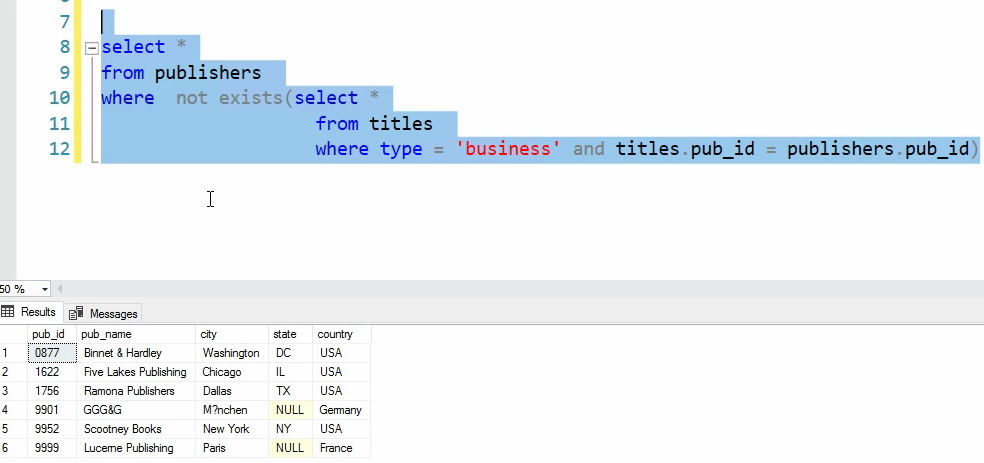Click the USA cell in Scootney Books row

pyautogui.click(x=341, y=429)
